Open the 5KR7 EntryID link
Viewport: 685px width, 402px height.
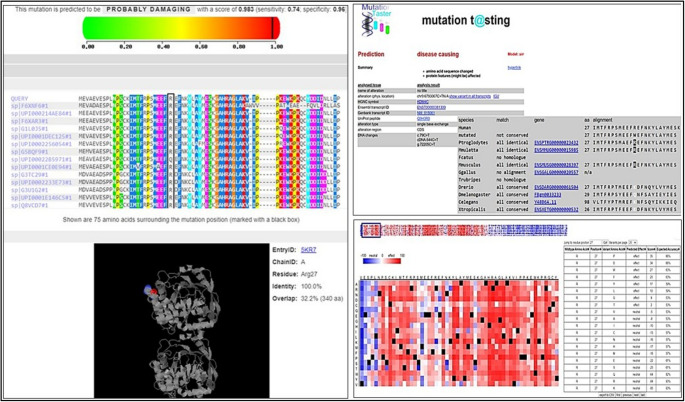tap(308, 250)
